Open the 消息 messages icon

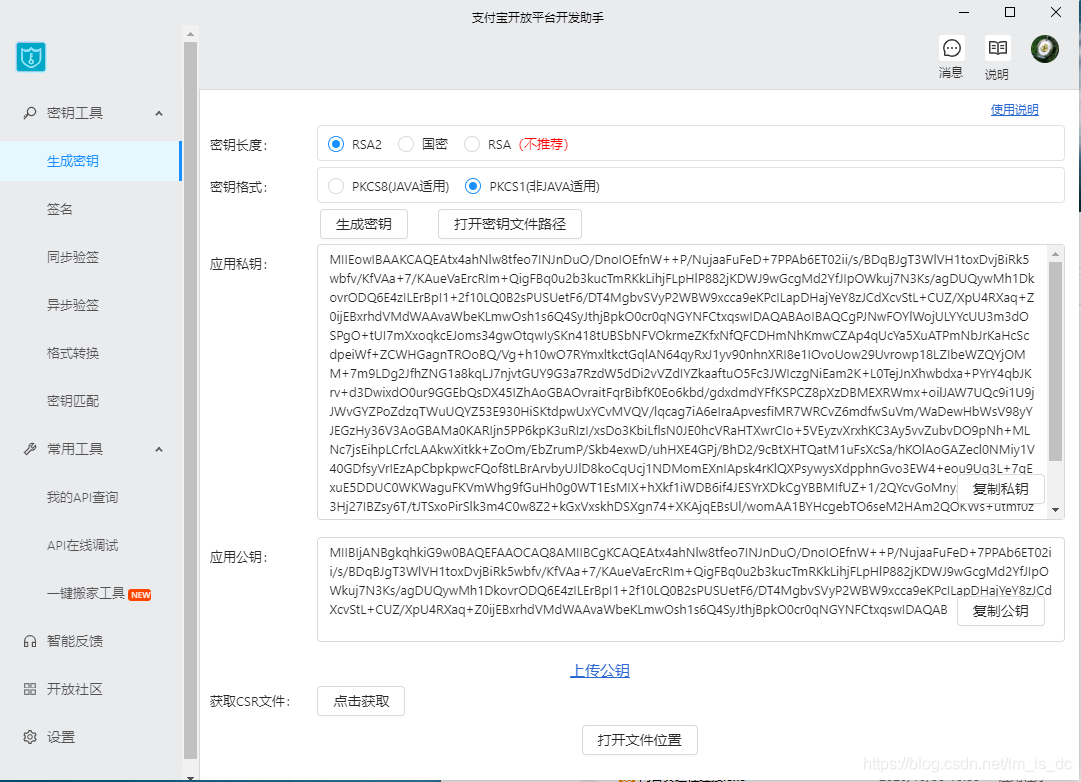pos(951,48)
